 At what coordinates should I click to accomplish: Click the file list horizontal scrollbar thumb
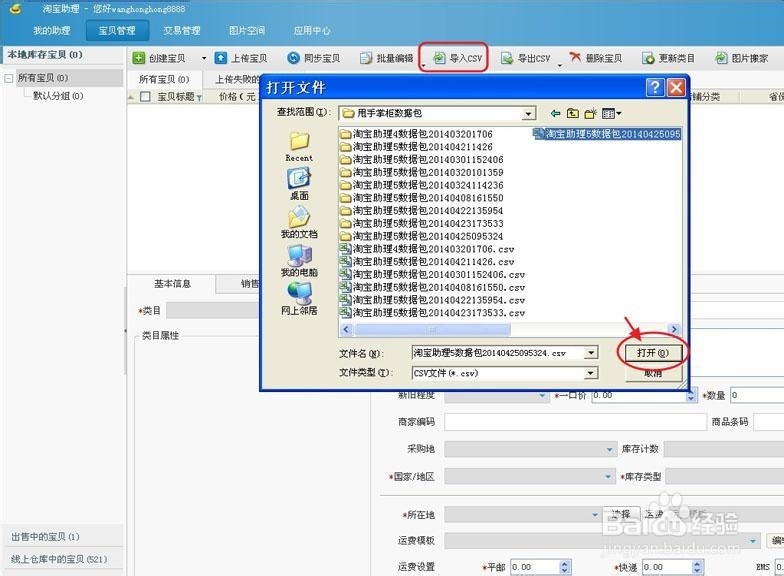point(432,330)
